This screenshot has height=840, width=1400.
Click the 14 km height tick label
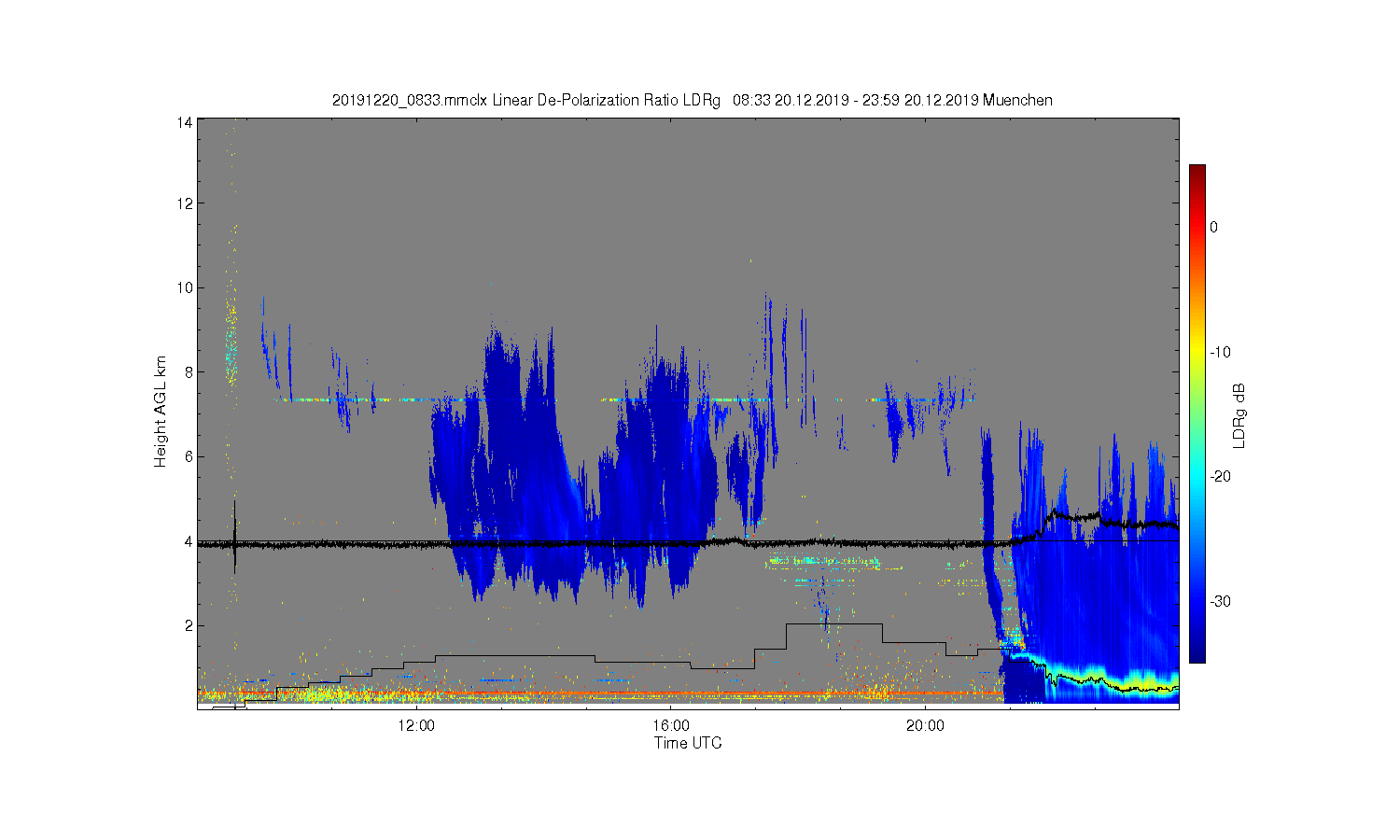tap(184, 122)
